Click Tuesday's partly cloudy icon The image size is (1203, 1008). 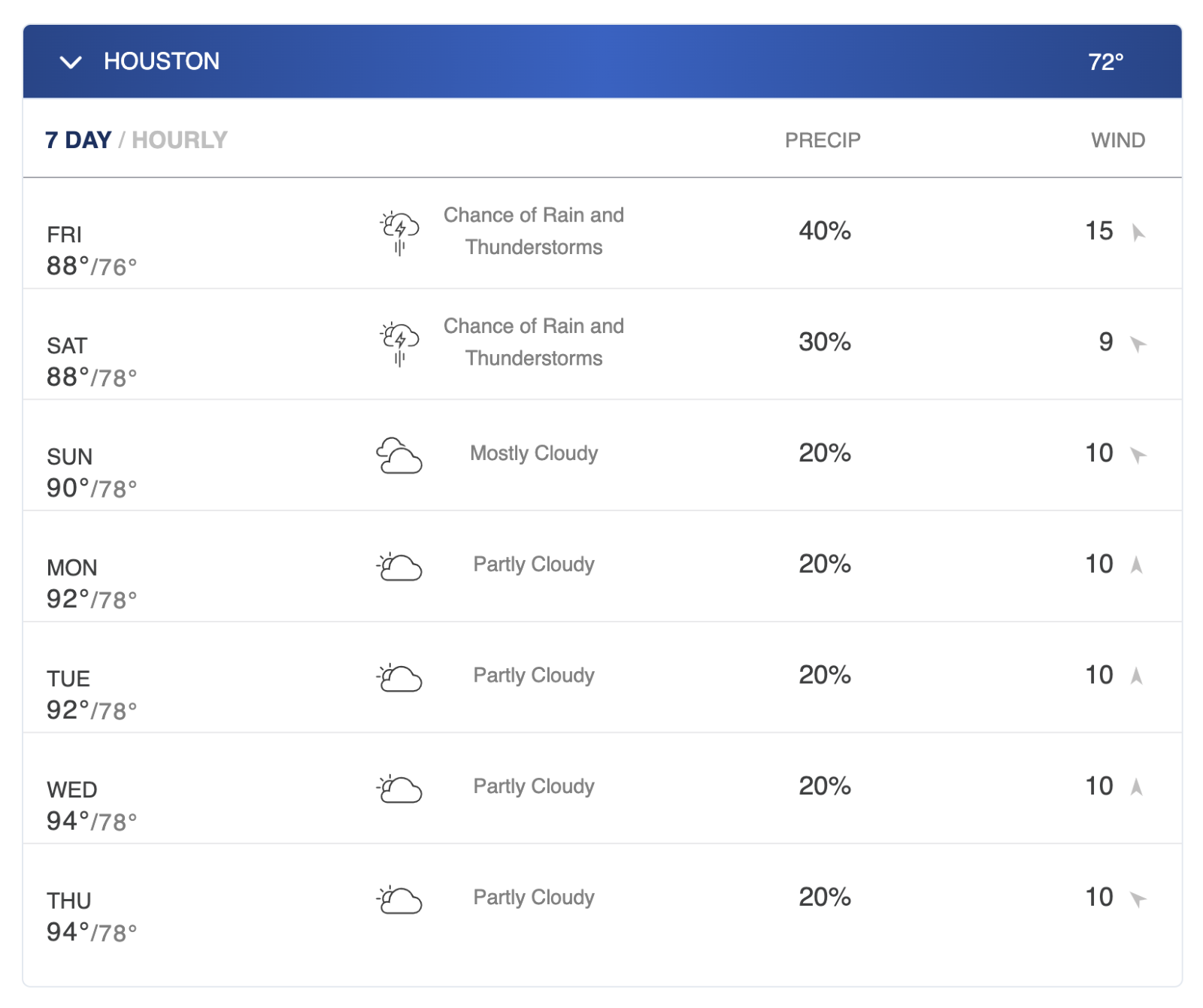click(399, 677)
